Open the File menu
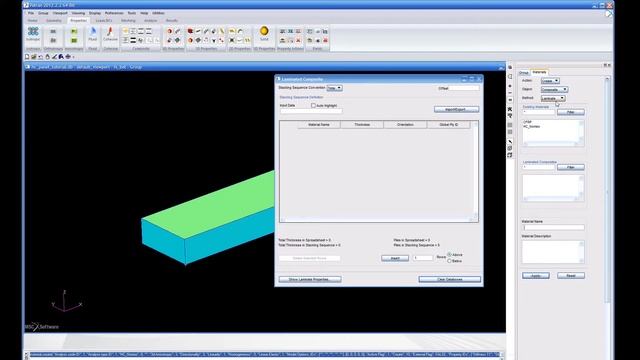Viewport: 640px width, 360px height. tap(31, 13)
